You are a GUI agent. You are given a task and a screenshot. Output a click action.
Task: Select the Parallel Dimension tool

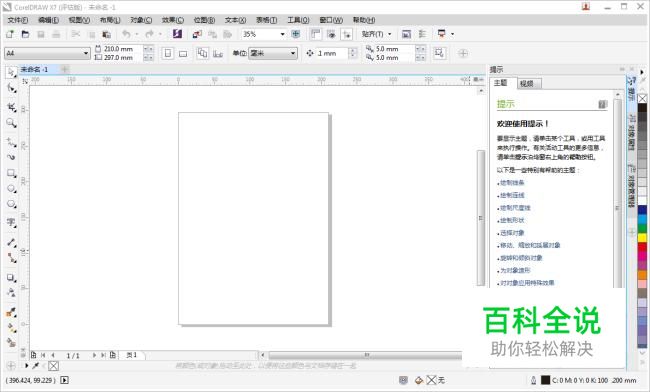(11, 242)
